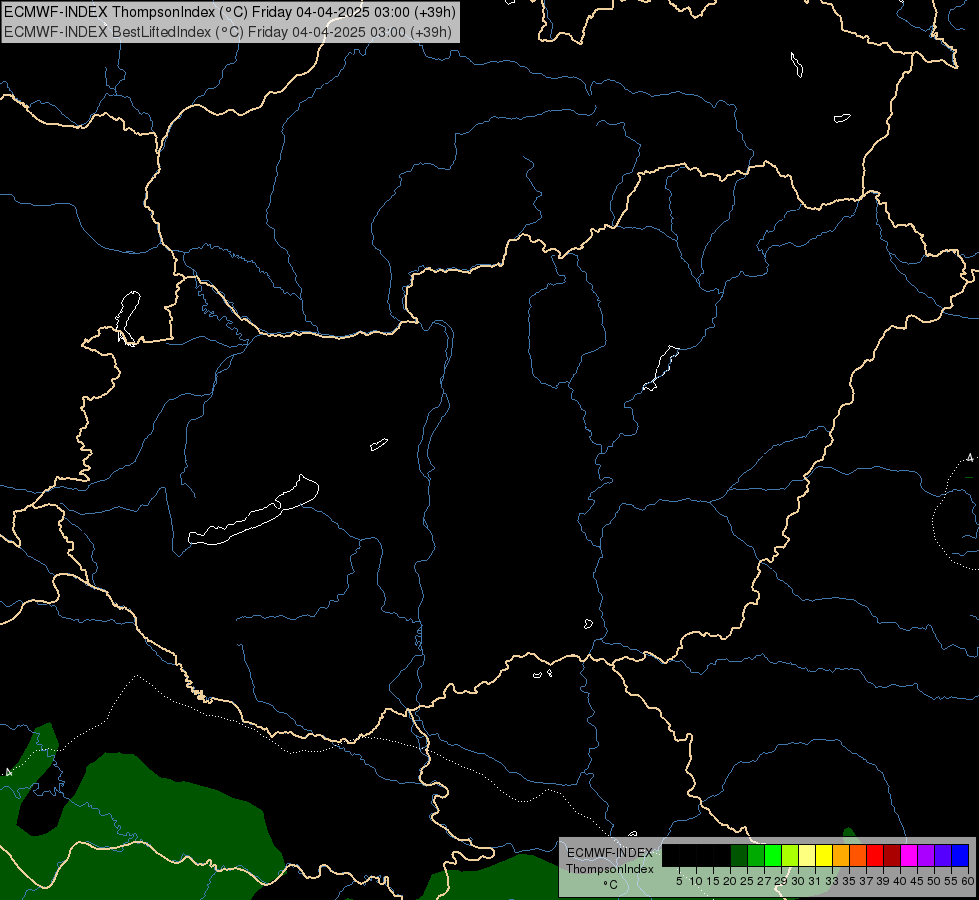979x900 pixels.
Task: Click the legend value 5
Action: pos(679,881)
